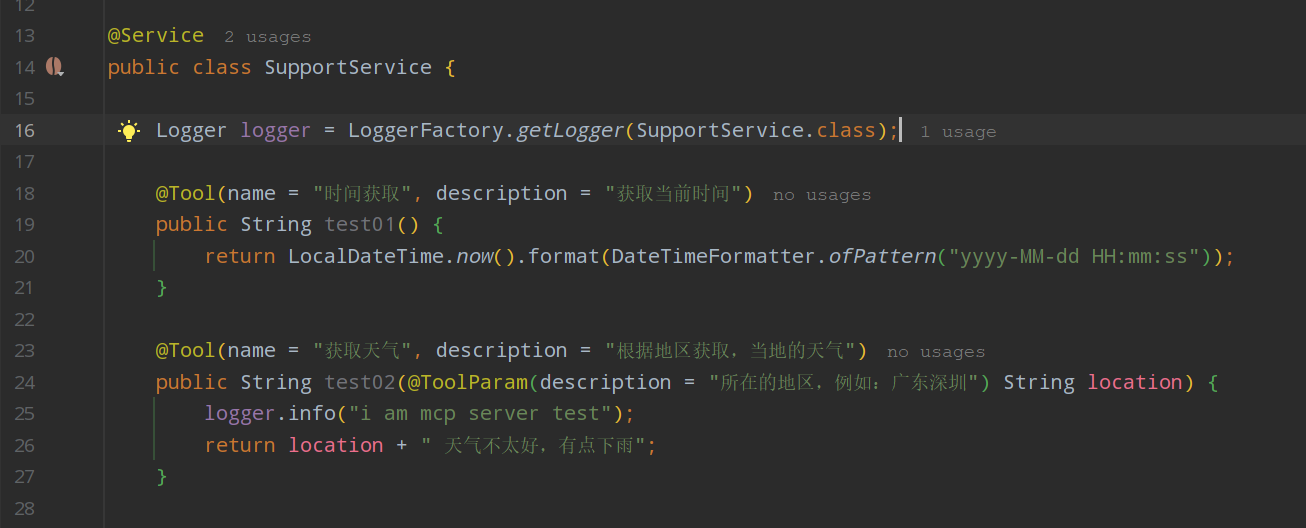Click the "yyyy-MM-dd HH:mm:ss" pattern string
The width and height of the screenshot is (1306, 528).
1074,256
